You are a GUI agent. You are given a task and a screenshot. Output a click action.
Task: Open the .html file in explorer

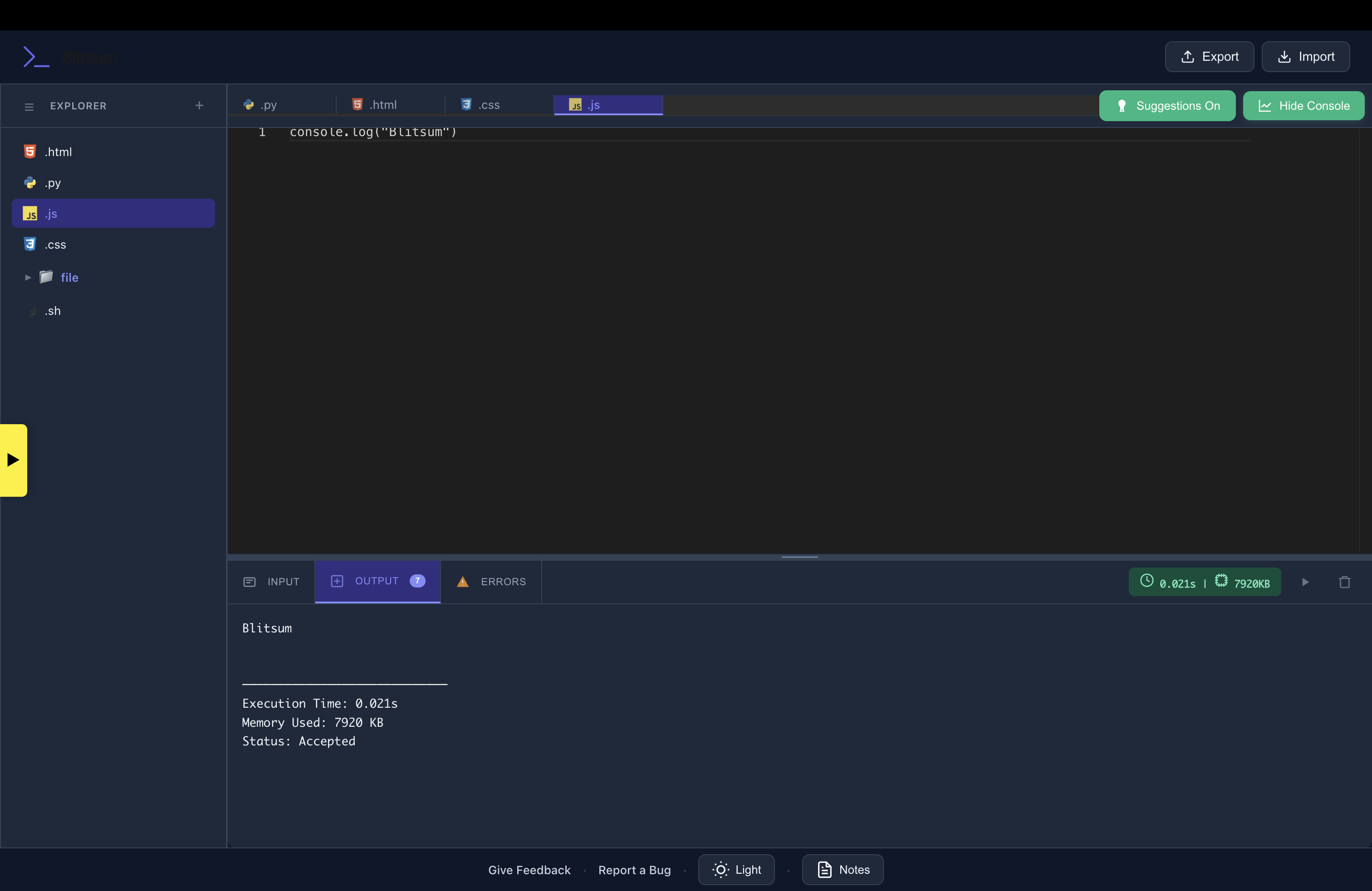(x=58, y=152)
